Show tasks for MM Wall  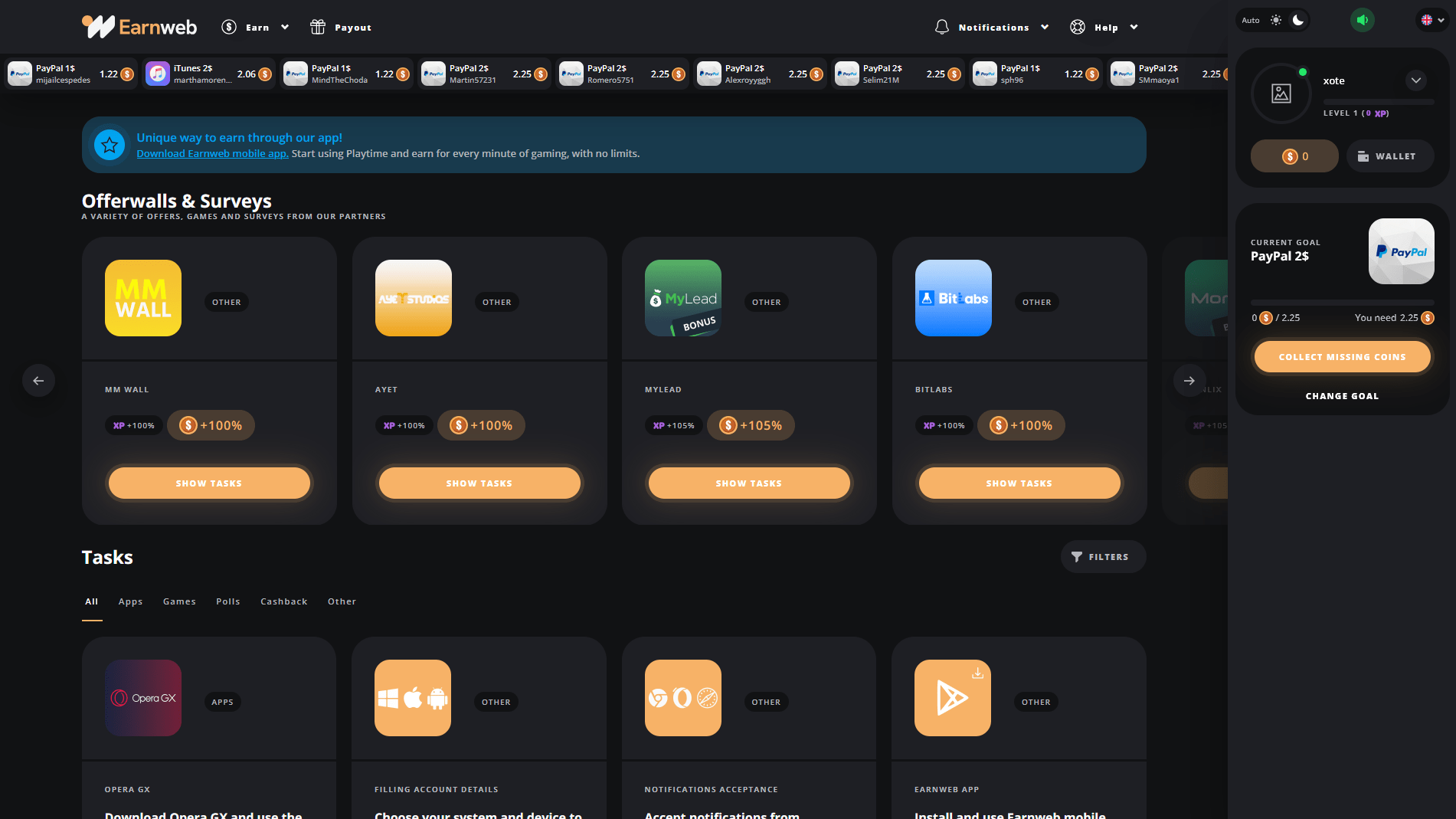pyautogui.click(x=209, y=483)
